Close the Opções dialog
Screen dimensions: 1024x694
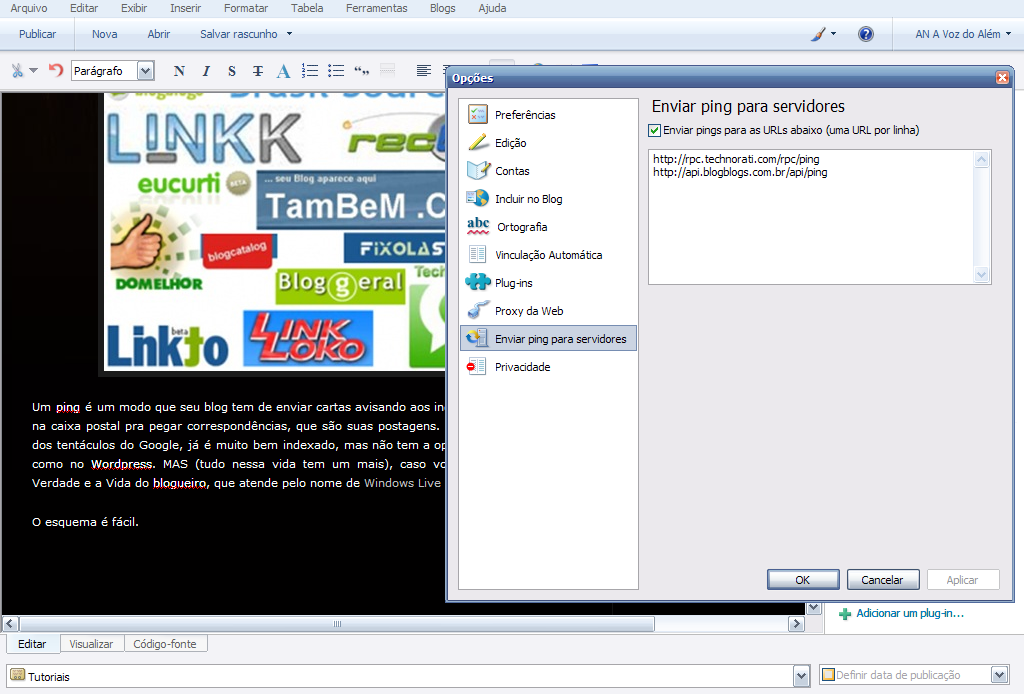[1002, 78]
